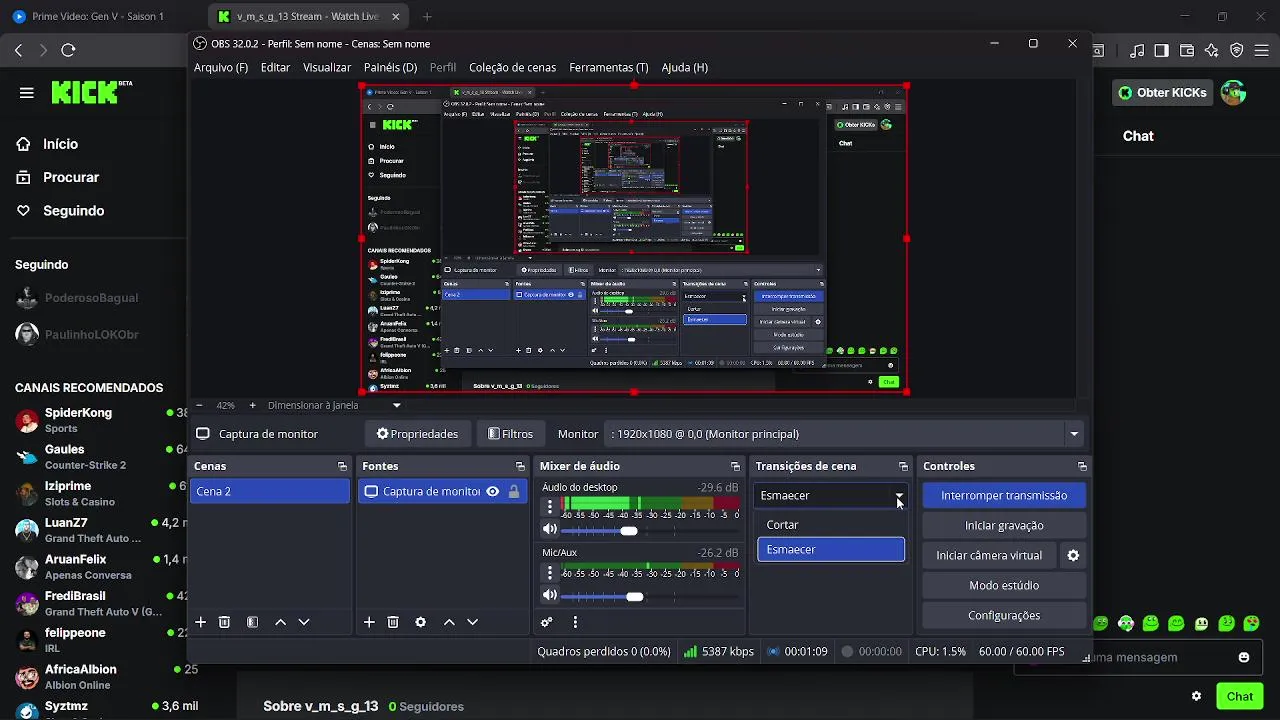The width and height of the screenshot is (1280, 720).
Task: Open the Mic/Aux options three-dots
Action: [549, 573]
